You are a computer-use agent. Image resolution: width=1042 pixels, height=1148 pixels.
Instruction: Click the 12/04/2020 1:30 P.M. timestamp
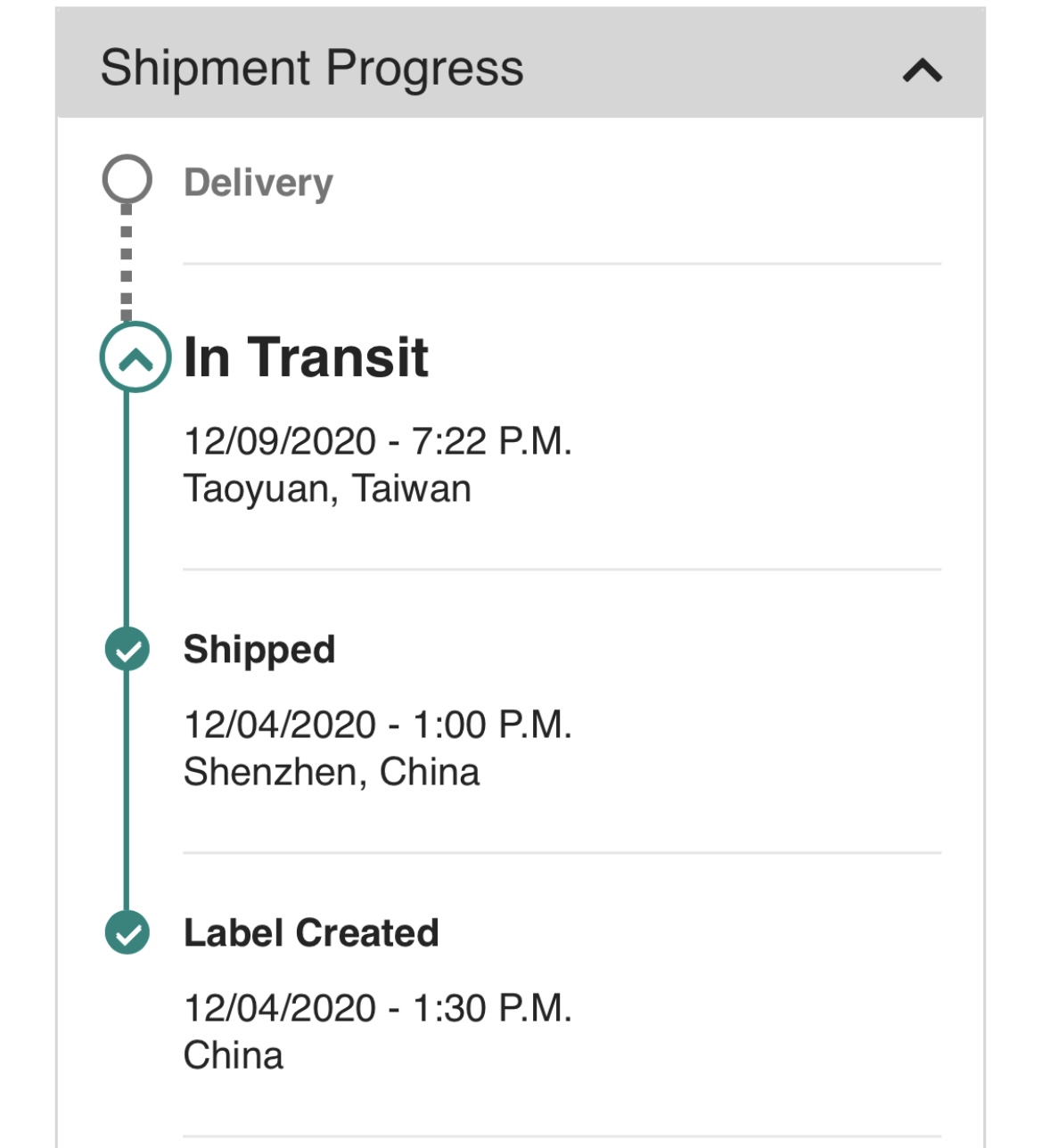coord(377,1008)
